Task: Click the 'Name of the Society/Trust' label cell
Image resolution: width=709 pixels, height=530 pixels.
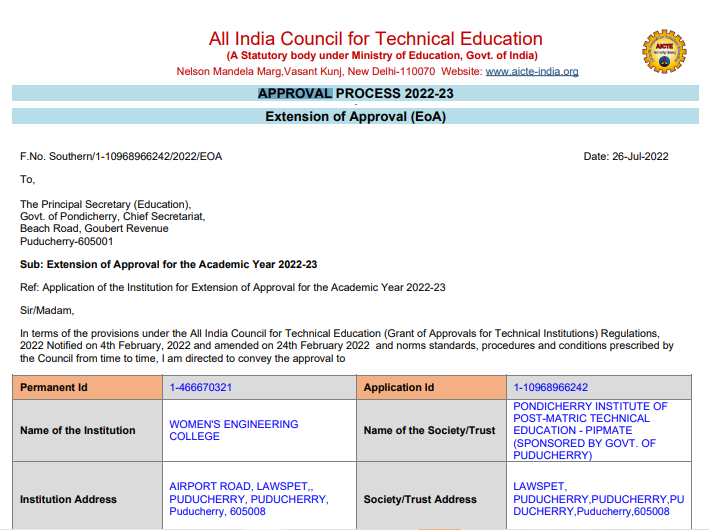Action: (x=431, y=431)
